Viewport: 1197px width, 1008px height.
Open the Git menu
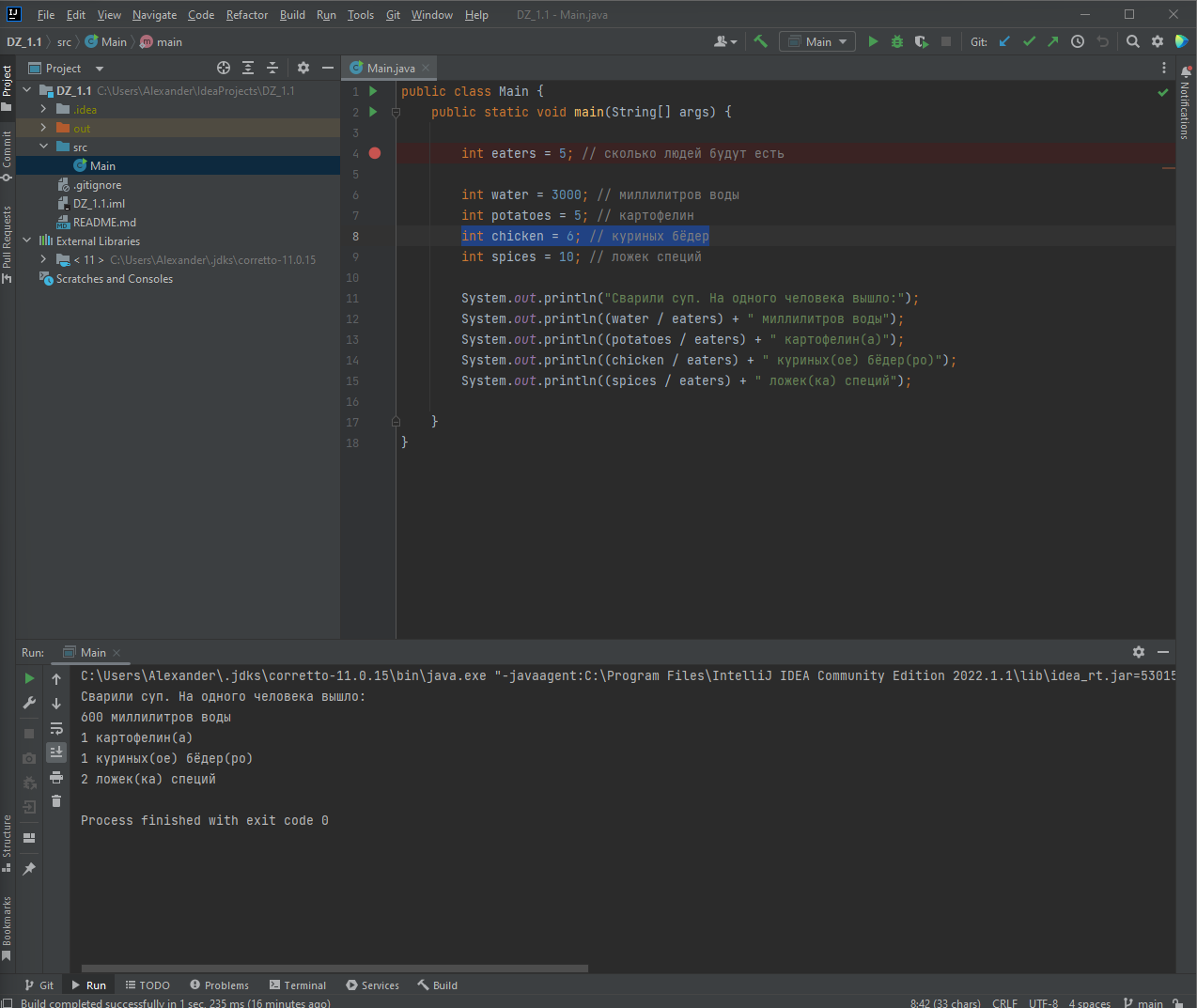tap(393, 15)
